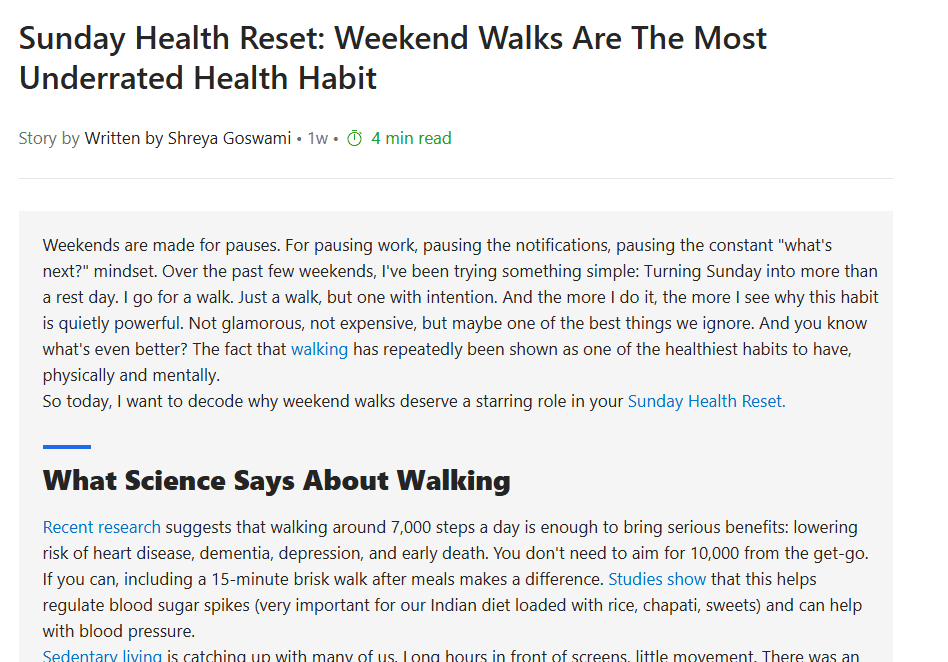Click the '1w' timestamp in byline
948x662 pixels.
point(317,138)
